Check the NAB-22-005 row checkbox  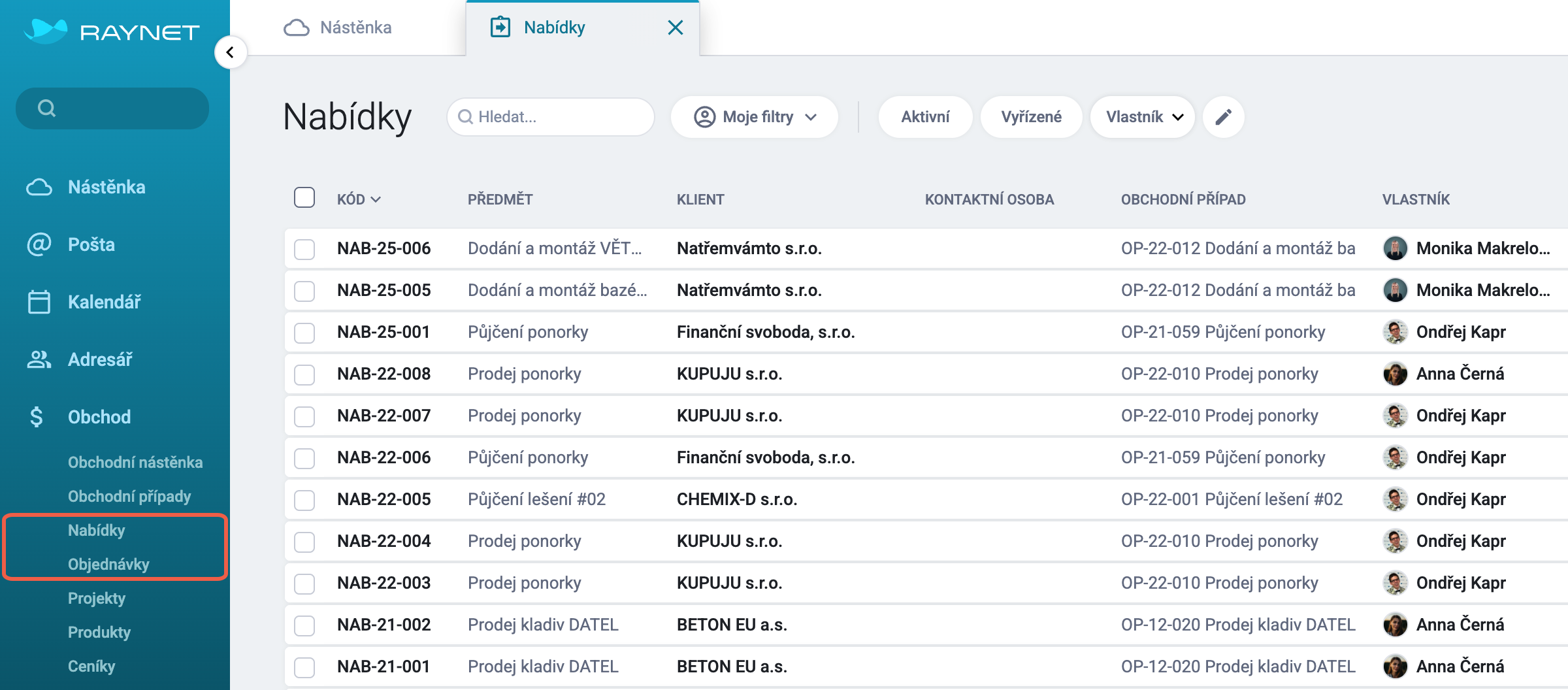[304, 500]
